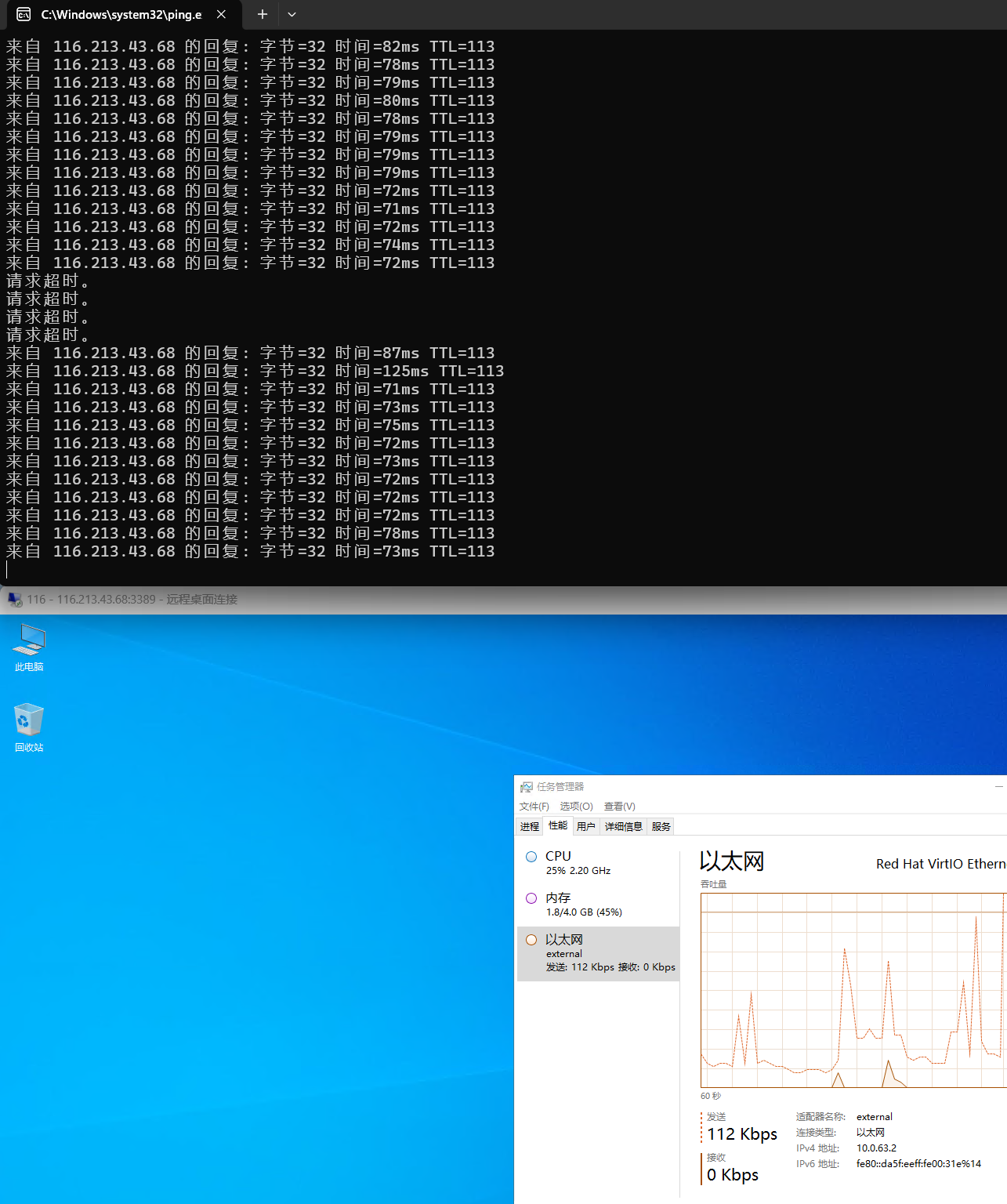Click the purple Memory circle indicator
This screenshot has height=1204, width=1007.
(531, 898)
